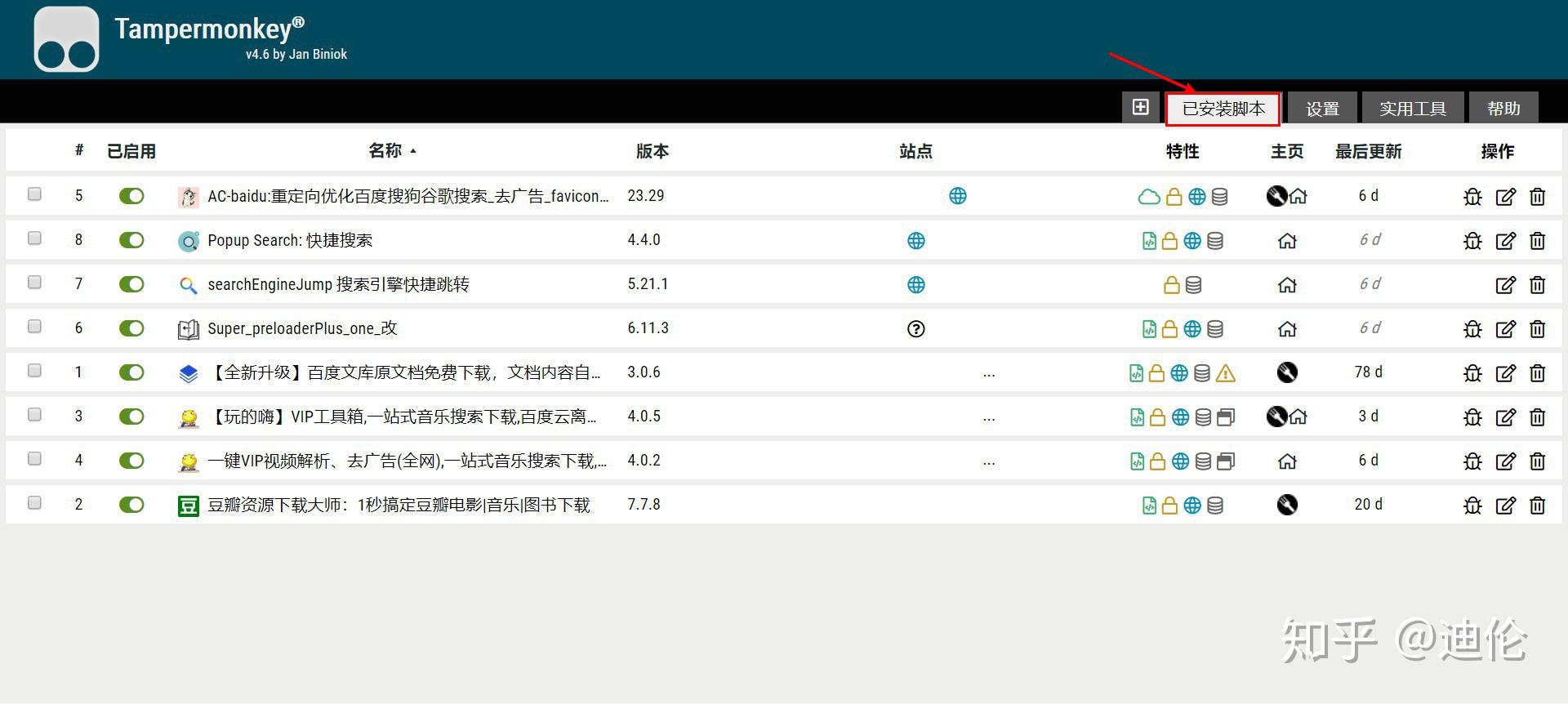This screenshot has width=1568, height=704.
Task: Open searchEngineJump 搜索引擎快捷跳转 script
Action: pos(338,284)
